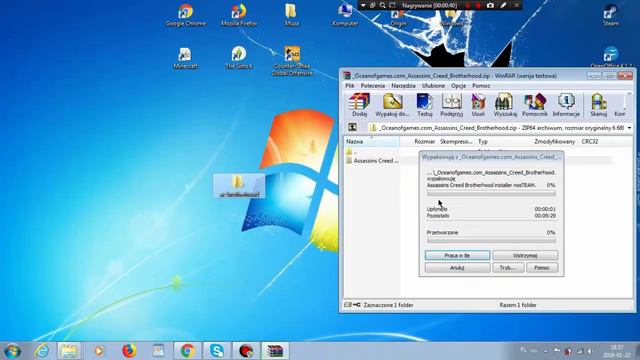Click the camera screenshot icon in recorder bar

click(490, 5)
